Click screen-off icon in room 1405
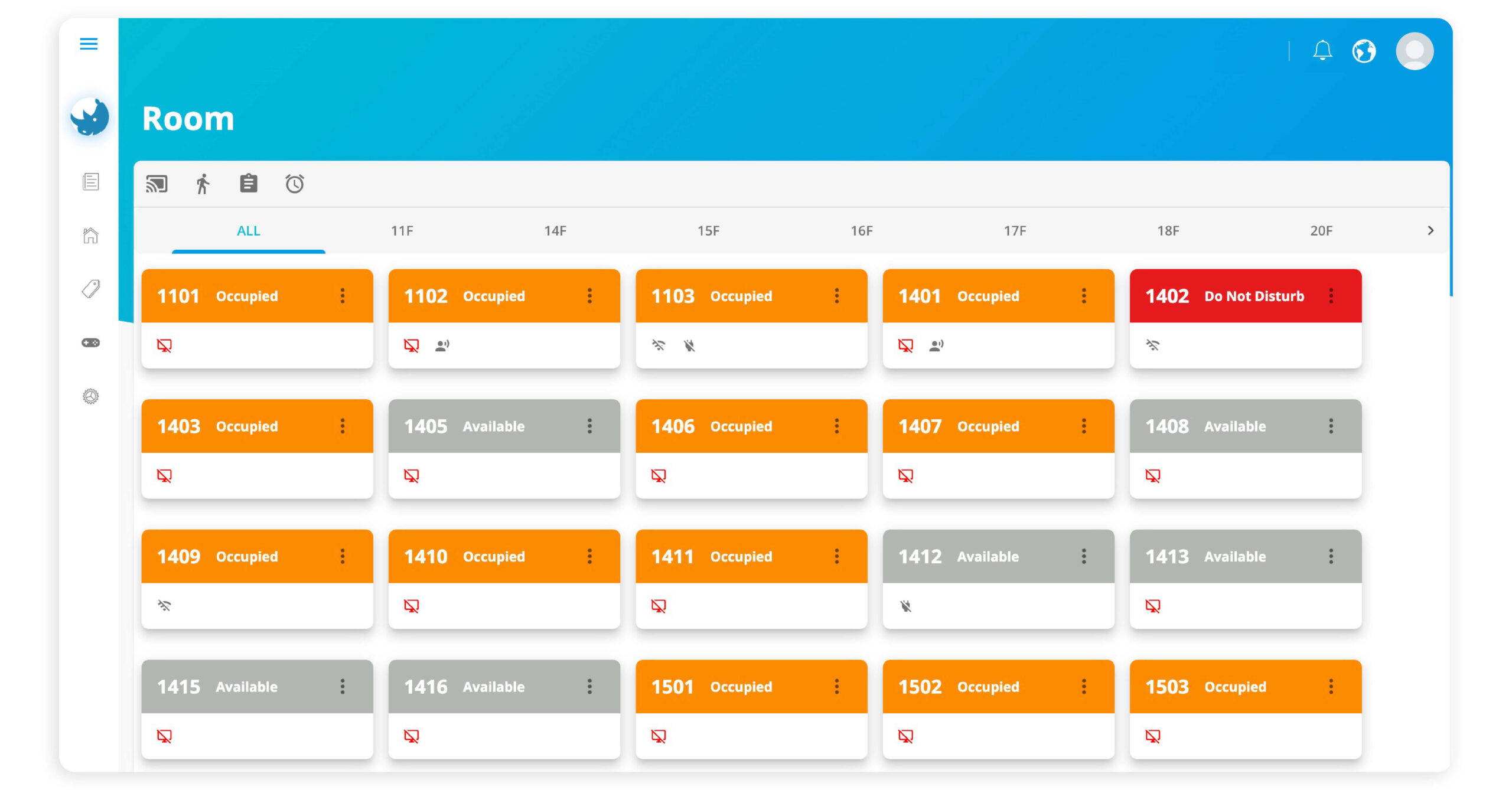This screenshot has width=1512, height=790. [x=412, y=476]
